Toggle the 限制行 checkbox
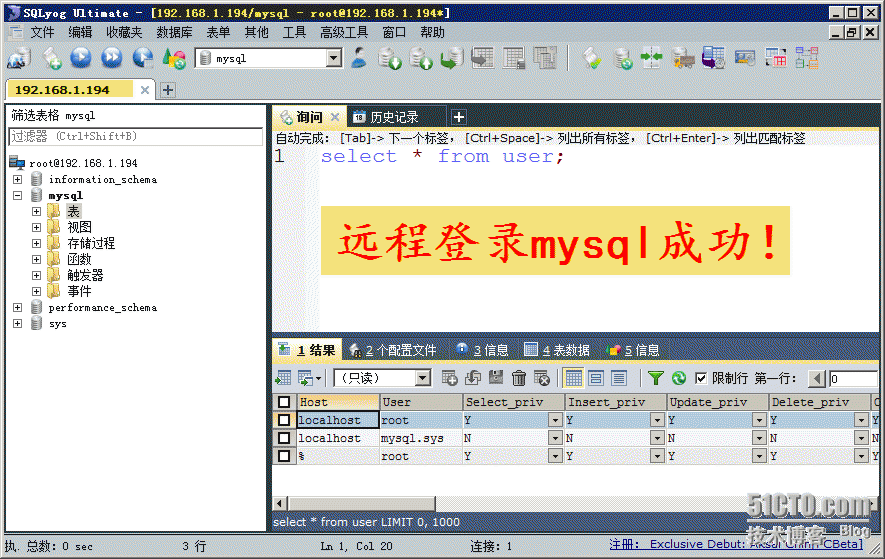 click(x=700, y=378)
